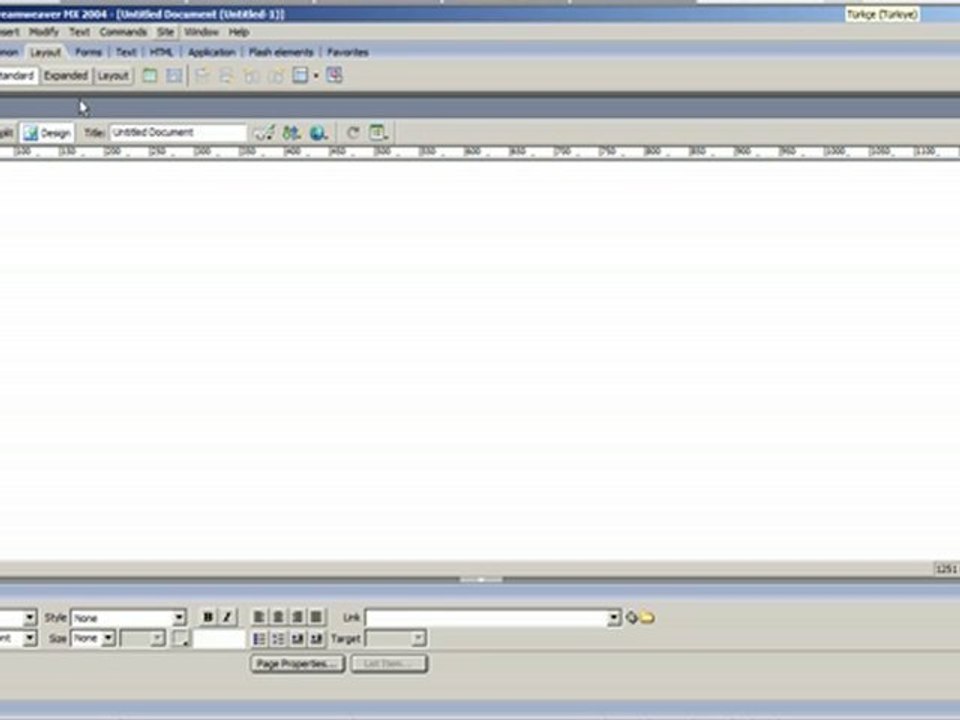Click the Ordered List icon

point(278,639)
